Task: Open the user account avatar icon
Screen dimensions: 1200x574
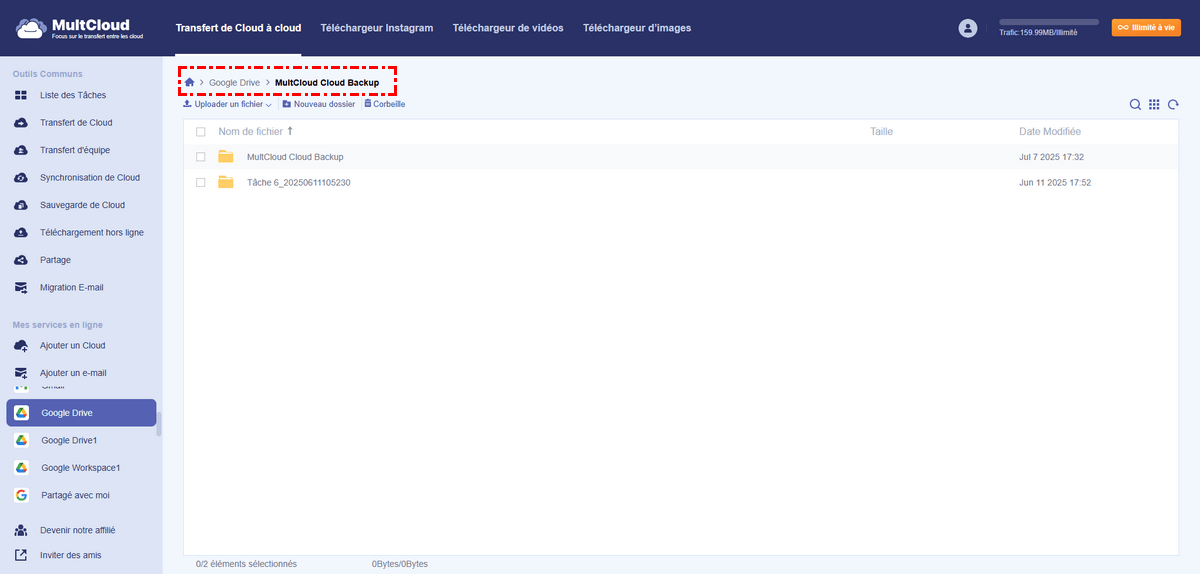Action: click(x=967, y=28)
